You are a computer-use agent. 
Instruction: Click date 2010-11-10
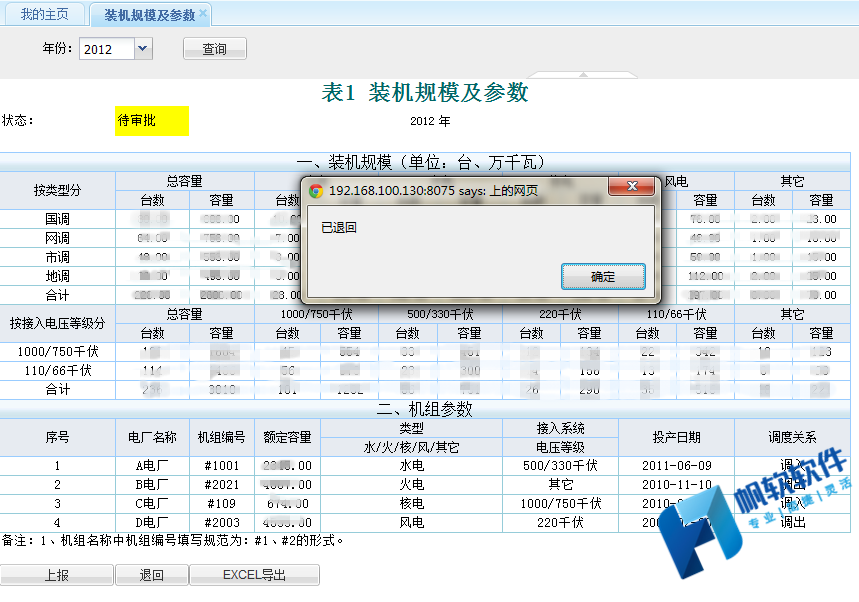pos(677,485)
